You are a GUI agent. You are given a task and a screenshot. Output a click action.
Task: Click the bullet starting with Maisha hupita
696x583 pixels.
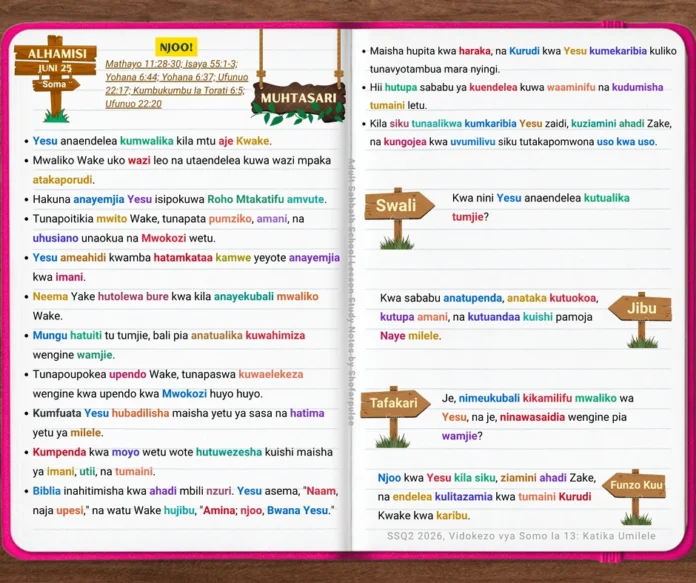(519, 60)
